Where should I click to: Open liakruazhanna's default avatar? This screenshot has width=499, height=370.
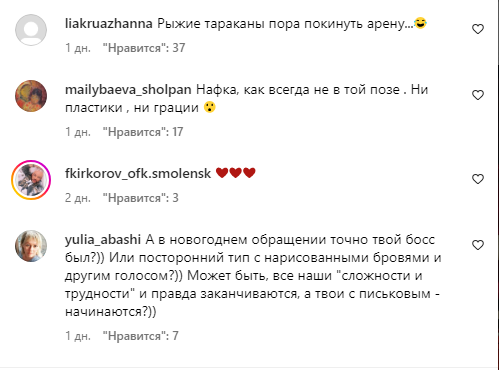pyautogui.click(x=31, y=30)
